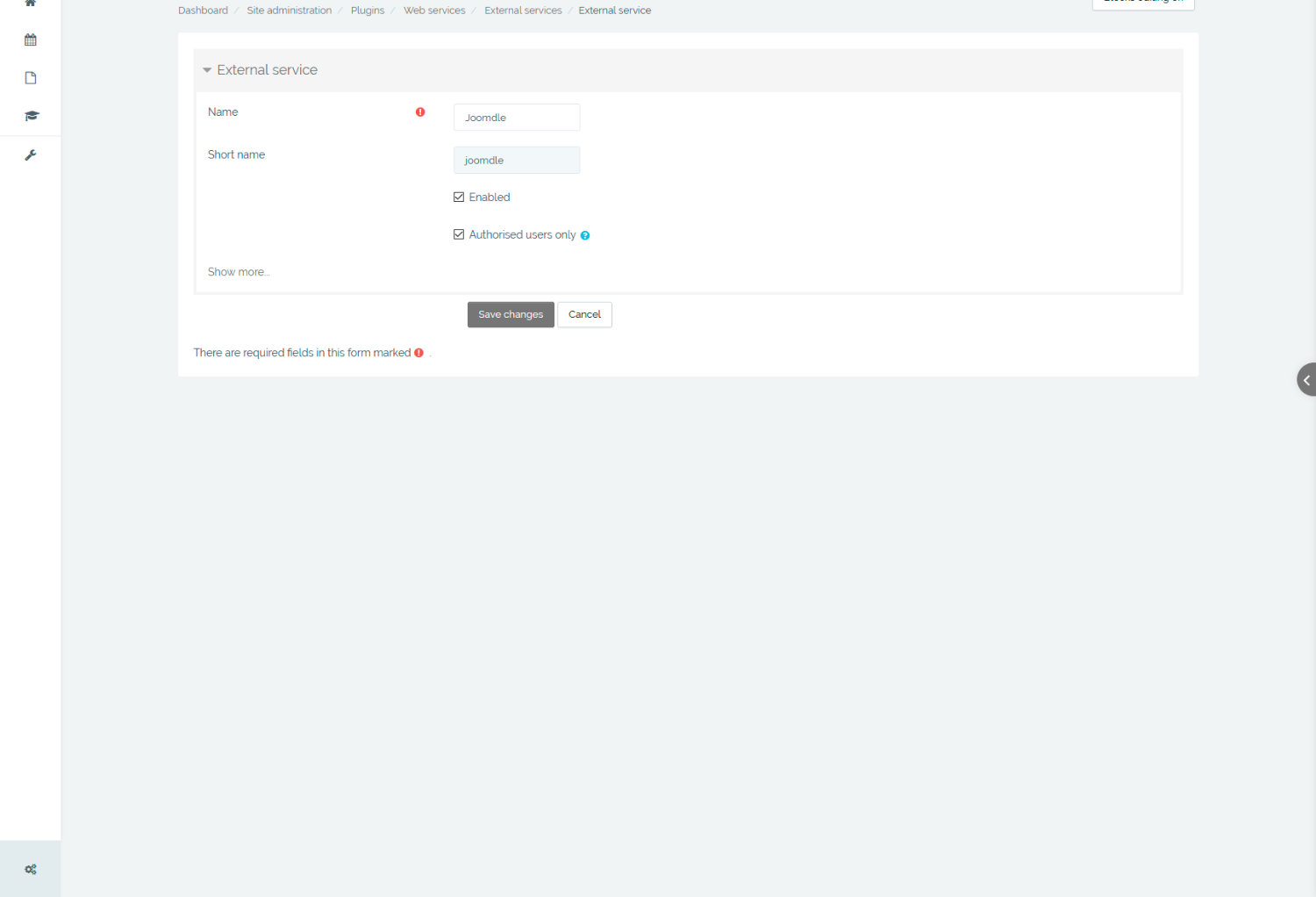Screen dimensions: 1316x897
Task: Open the calendar icon in the sidebar
Action: pos(31,39)
